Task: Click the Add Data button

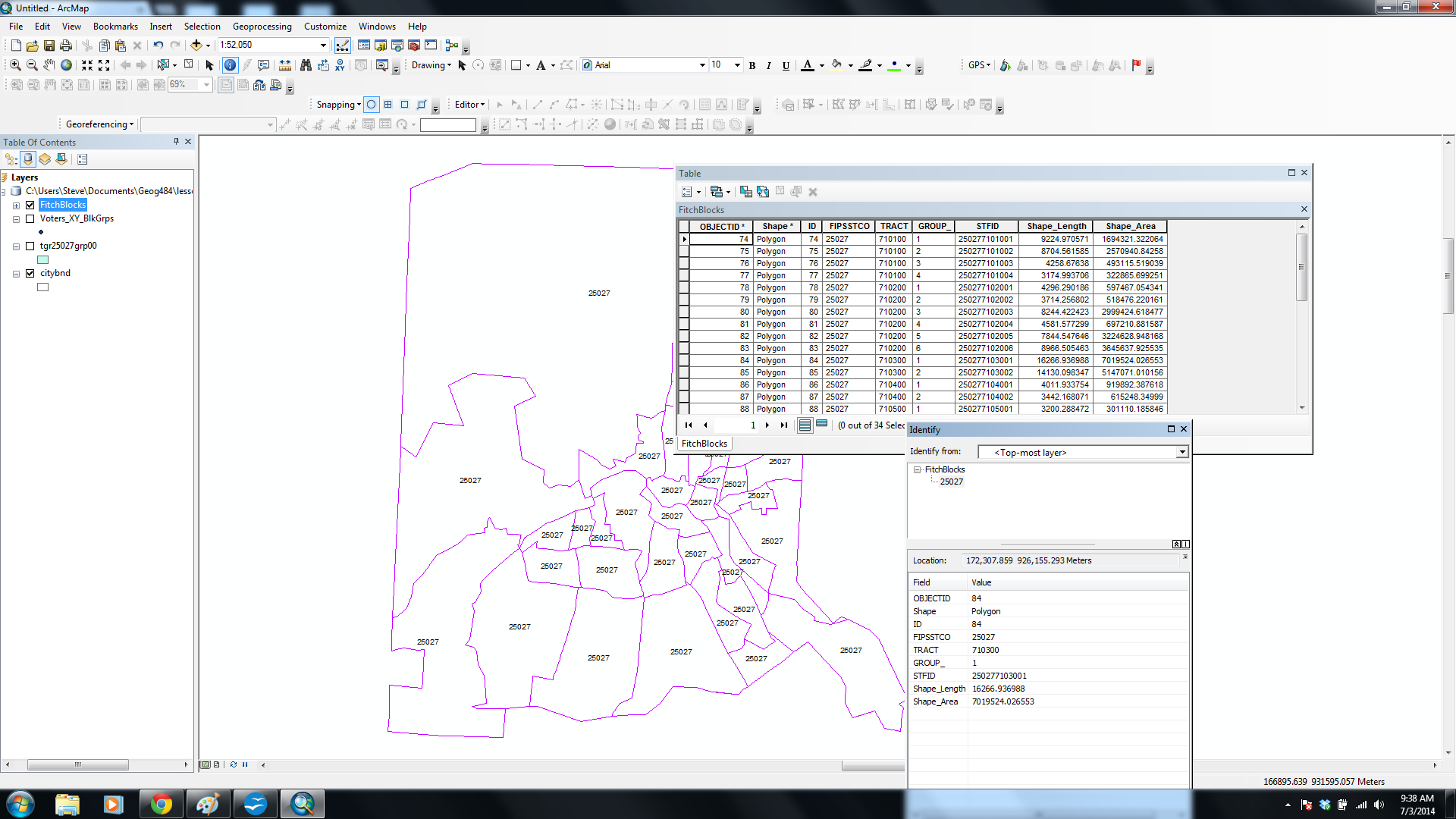Action: pyautogui.click(x=196, y=45)
